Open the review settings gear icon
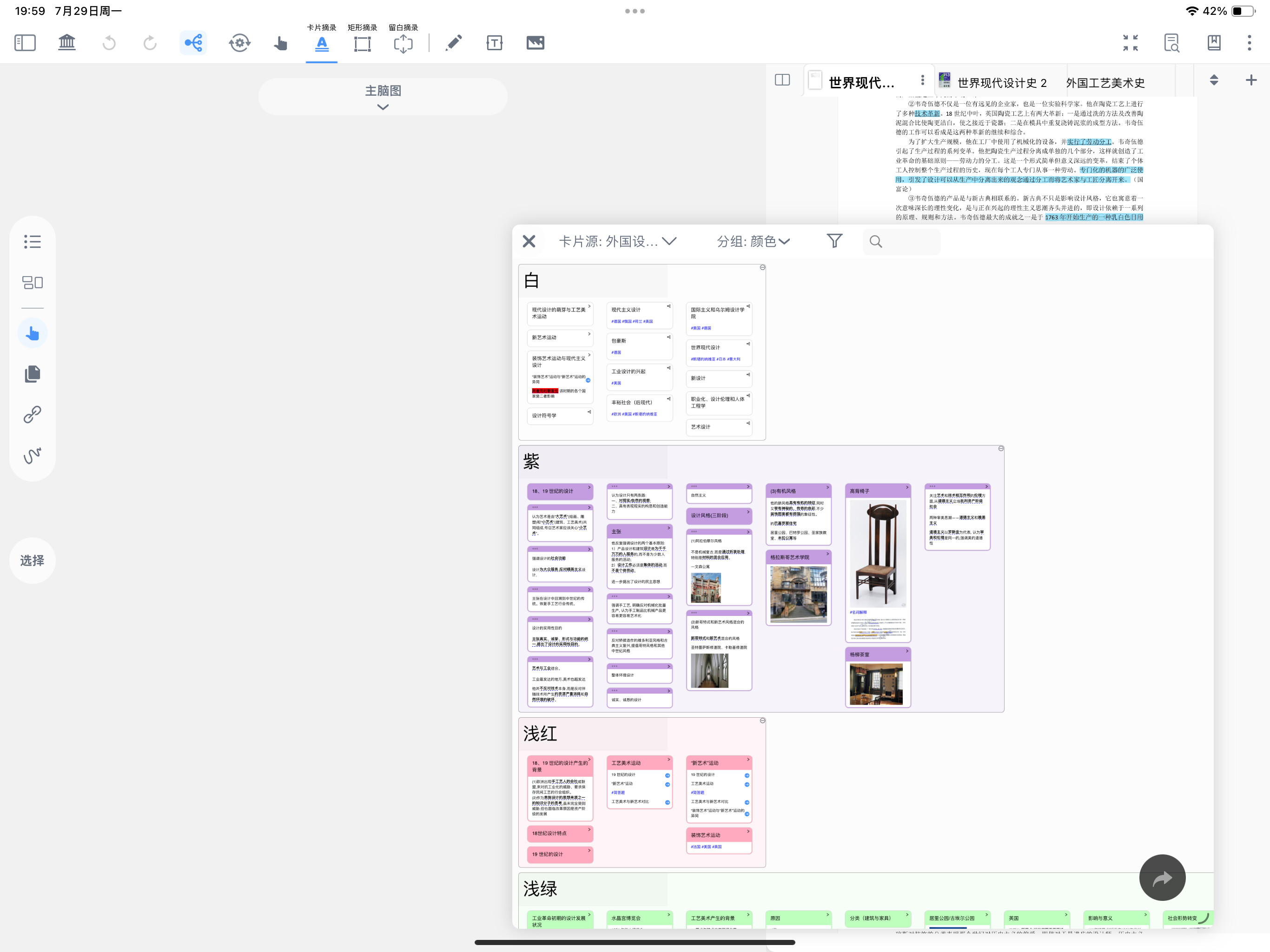This screenshot has width=1270, height=952. point(239,43)
